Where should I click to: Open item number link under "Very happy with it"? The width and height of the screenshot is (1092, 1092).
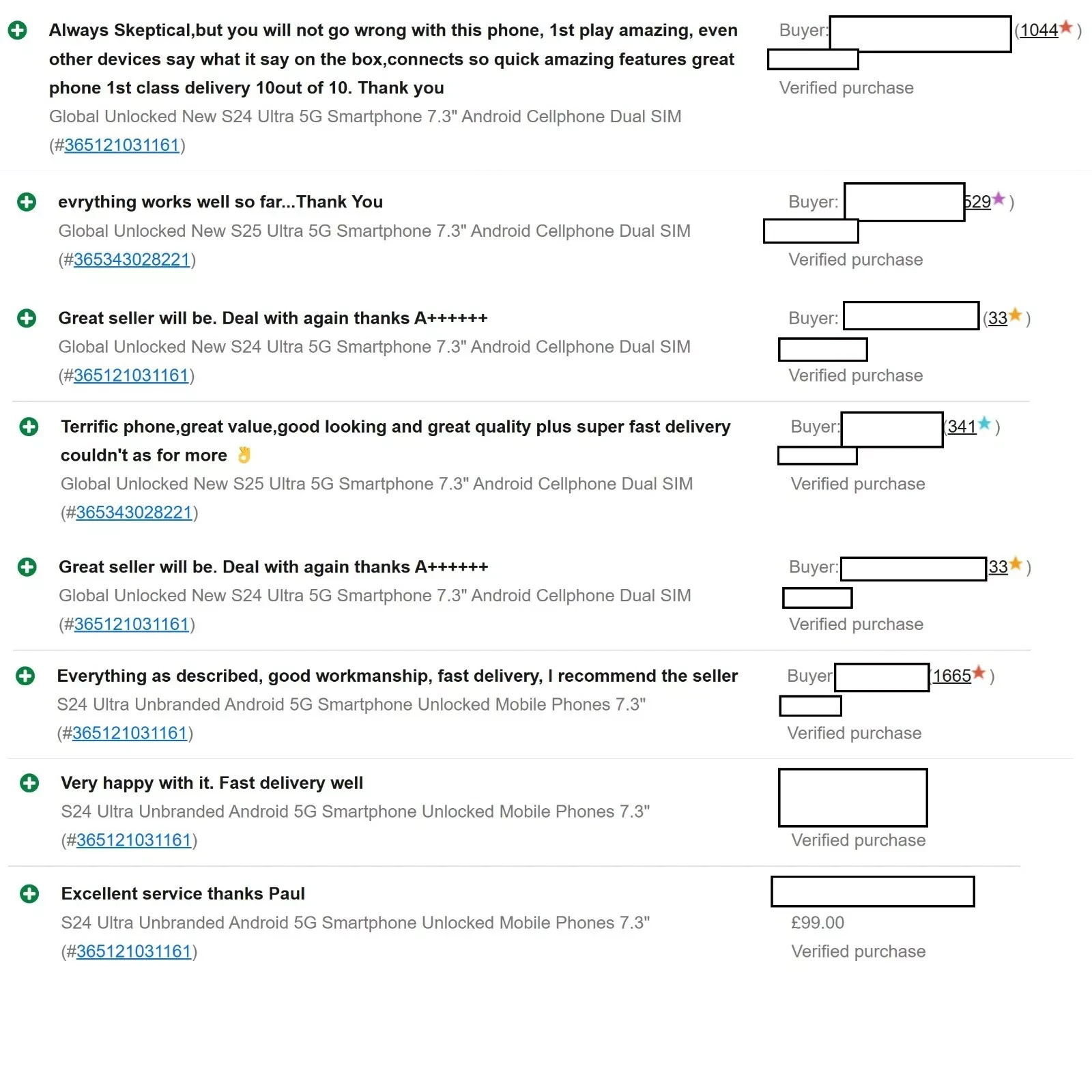(134, 840)
